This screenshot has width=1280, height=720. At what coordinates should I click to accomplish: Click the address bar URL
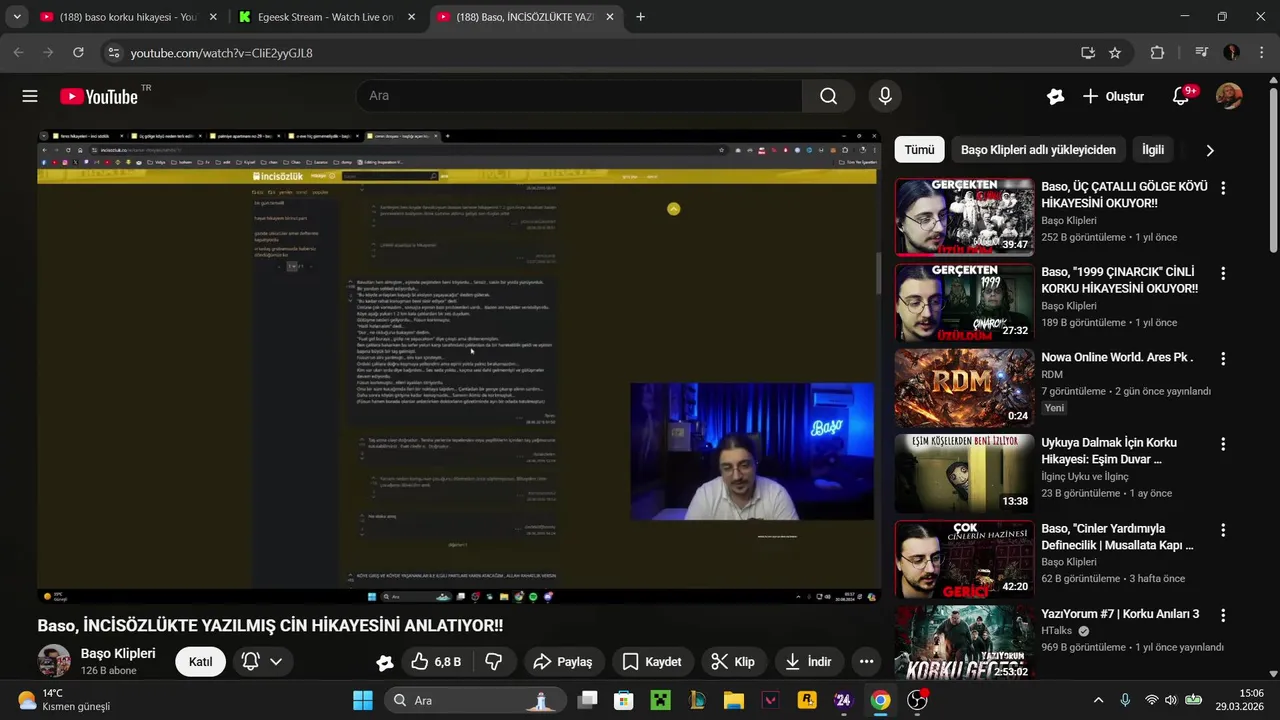tap(222, 53)
